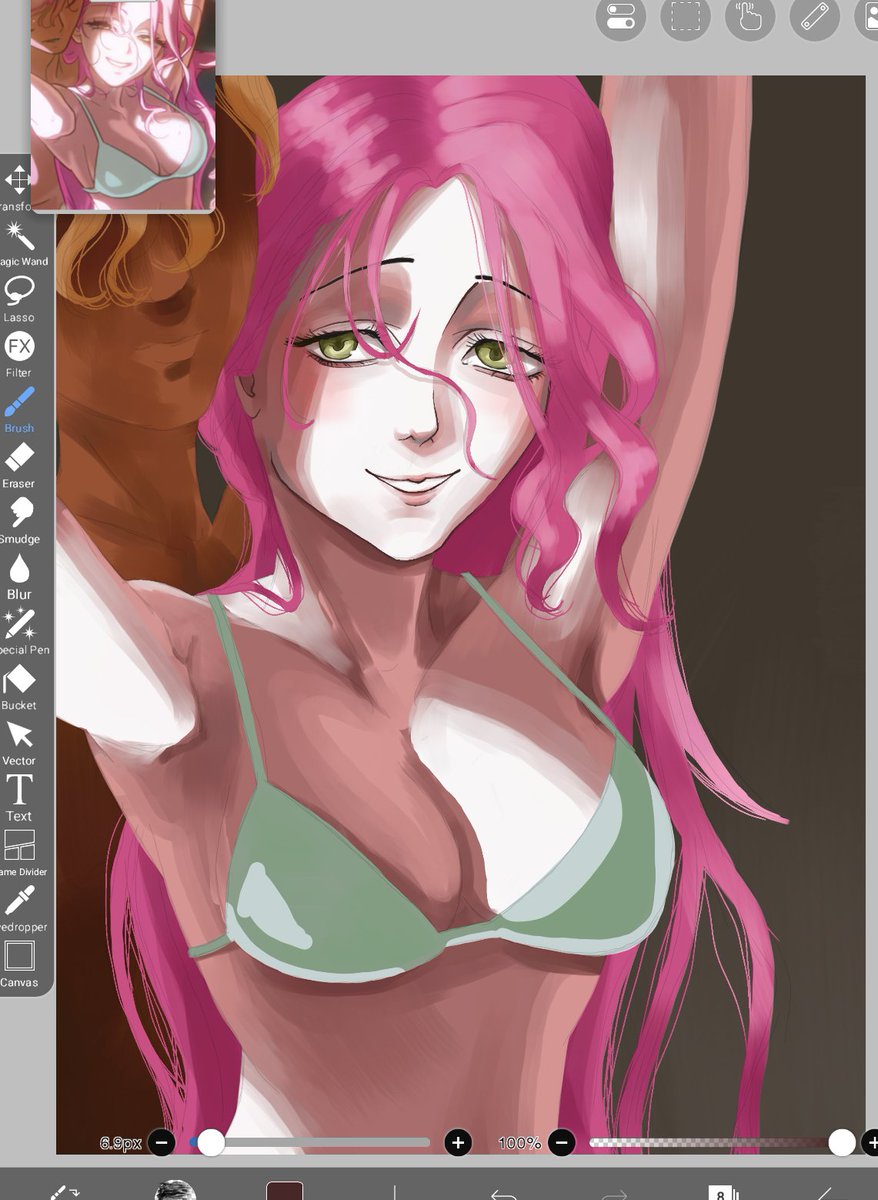The height and width of the screenshot is (1200, 878).
Task: Click the brush size slider knob
Action: (211, 1142)
